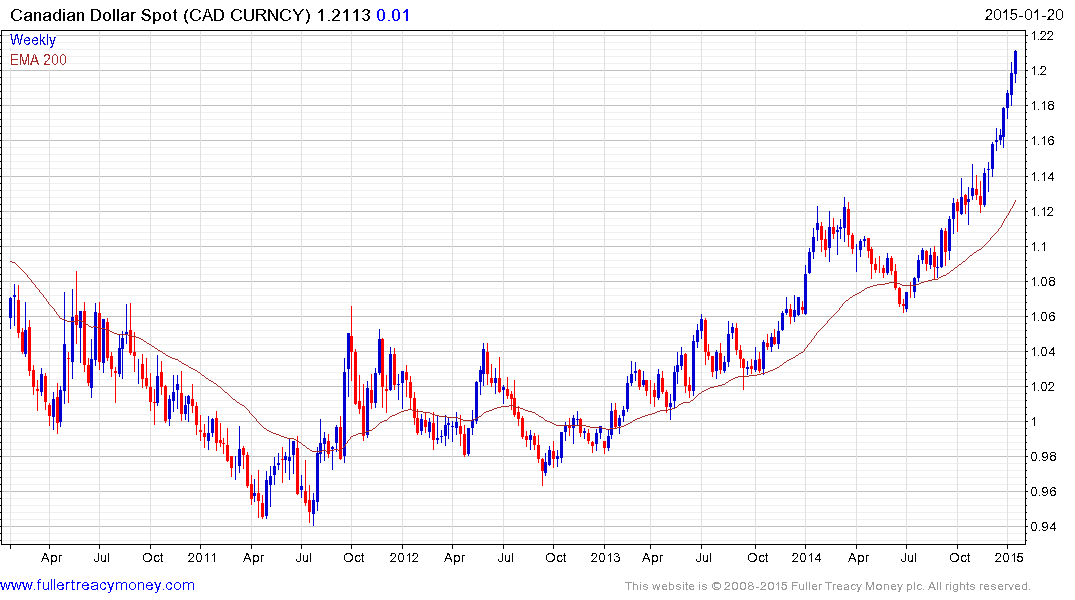Screen dimensions: 1075x600
Task: Click the 1.14 price axis label
Action: pos(1043,176)
